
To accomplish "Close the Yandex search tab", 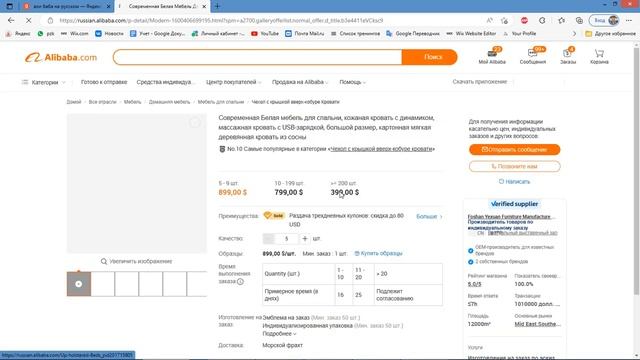I will click(x=109, y=7).
